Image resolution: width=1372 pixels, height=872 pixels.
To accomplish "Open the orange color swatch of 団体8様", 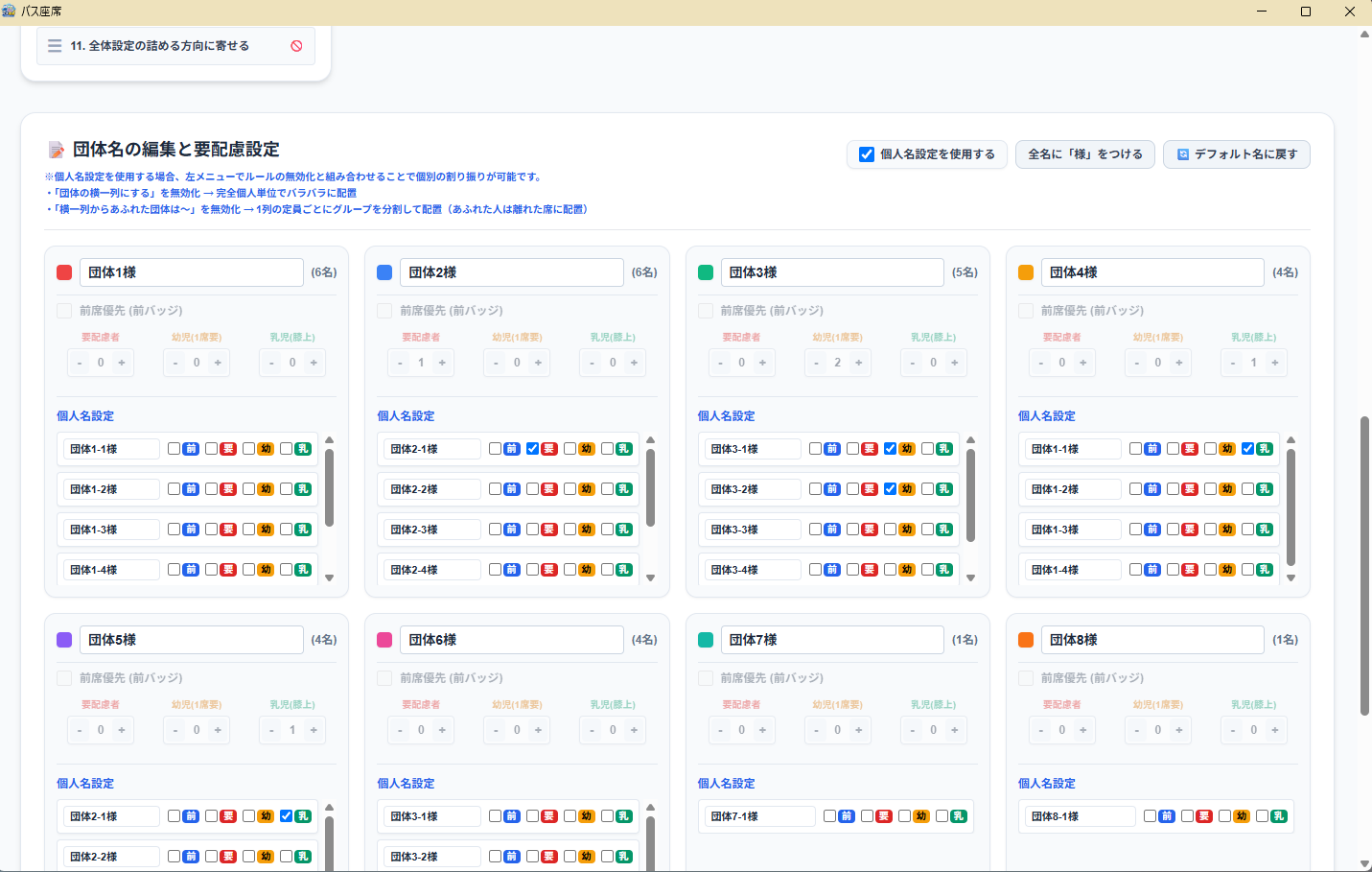I will 1026,640.
